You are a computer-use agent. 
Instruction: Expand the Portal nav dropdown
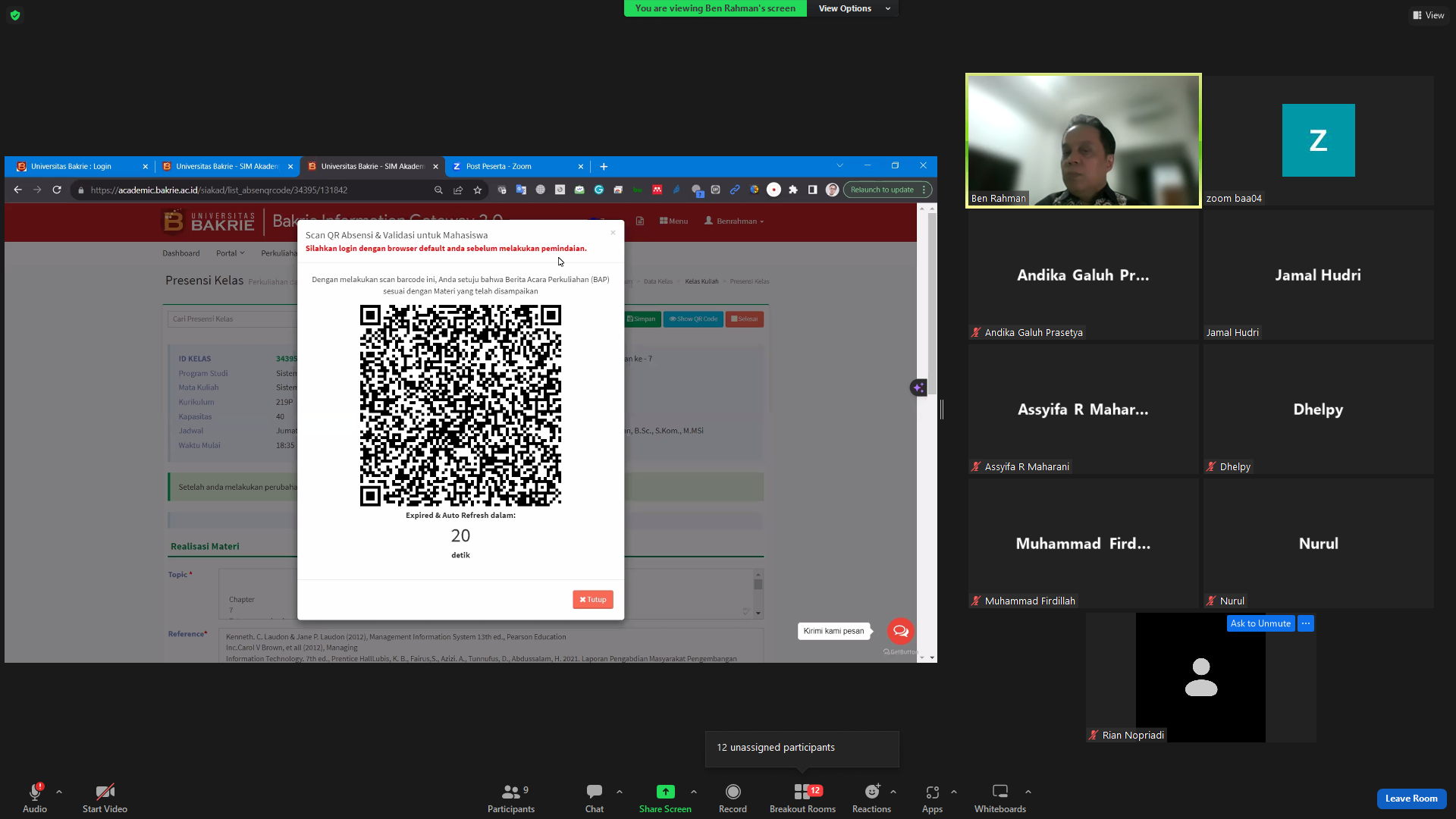[231, 253]
